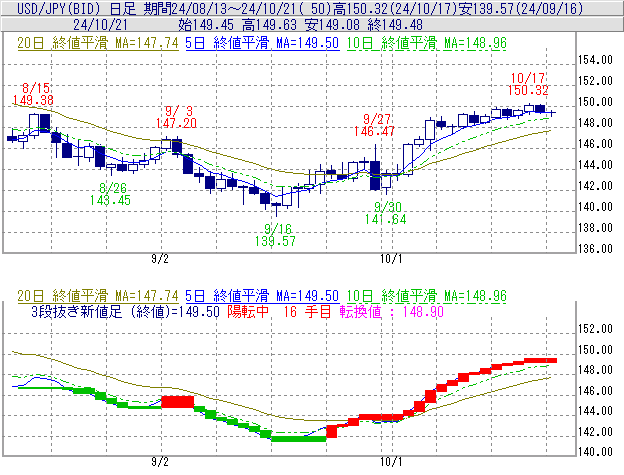Click the 154.00 price axis label
This screenshot has height=475, width=624.
click(x=594, y=60)
